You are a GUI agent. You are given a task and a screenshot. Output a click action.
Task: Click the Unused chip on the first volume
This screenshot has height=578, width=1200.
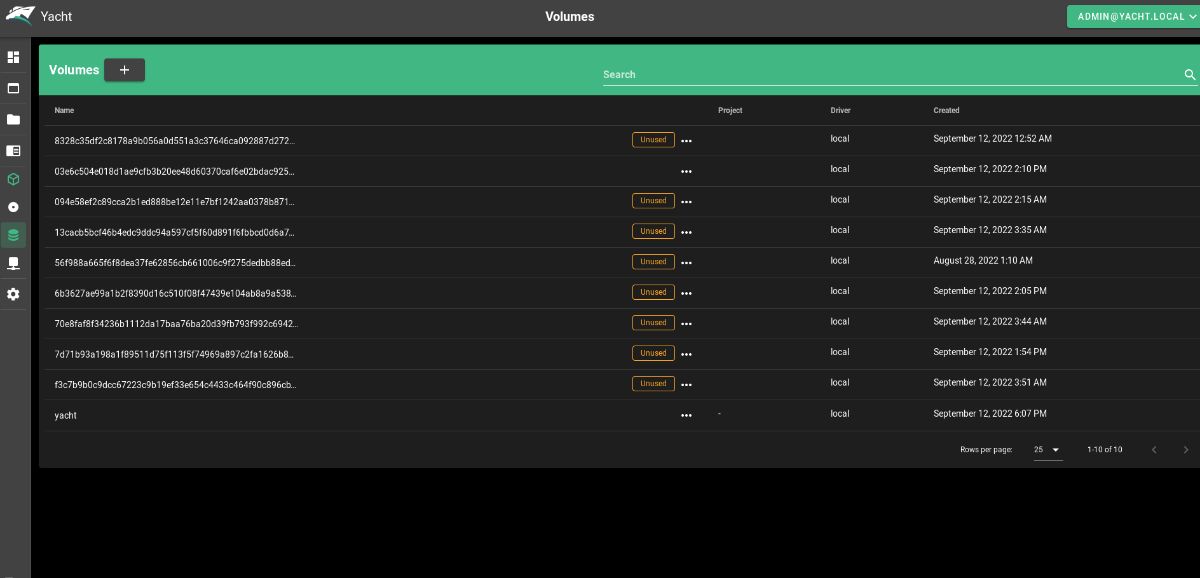click(x=653, y=140)
